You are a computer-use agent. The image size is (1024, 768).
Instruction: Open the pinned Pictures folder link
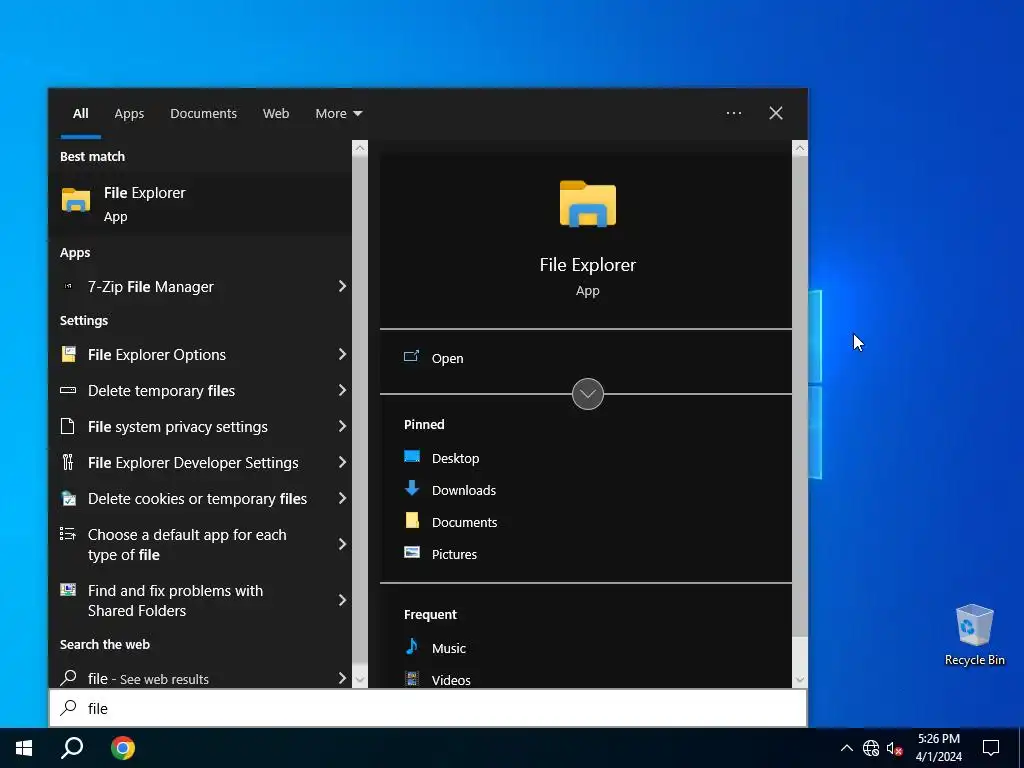[454, 554]
